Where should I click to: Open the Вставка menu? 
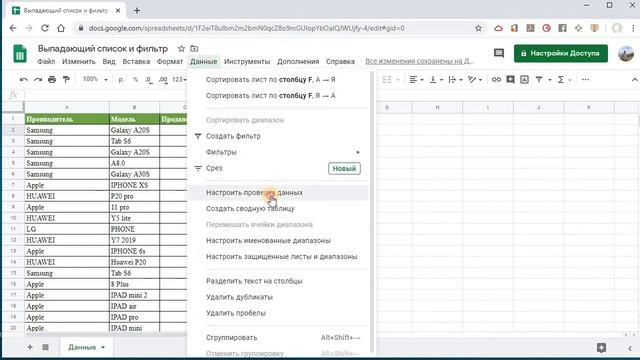point(136,62)
